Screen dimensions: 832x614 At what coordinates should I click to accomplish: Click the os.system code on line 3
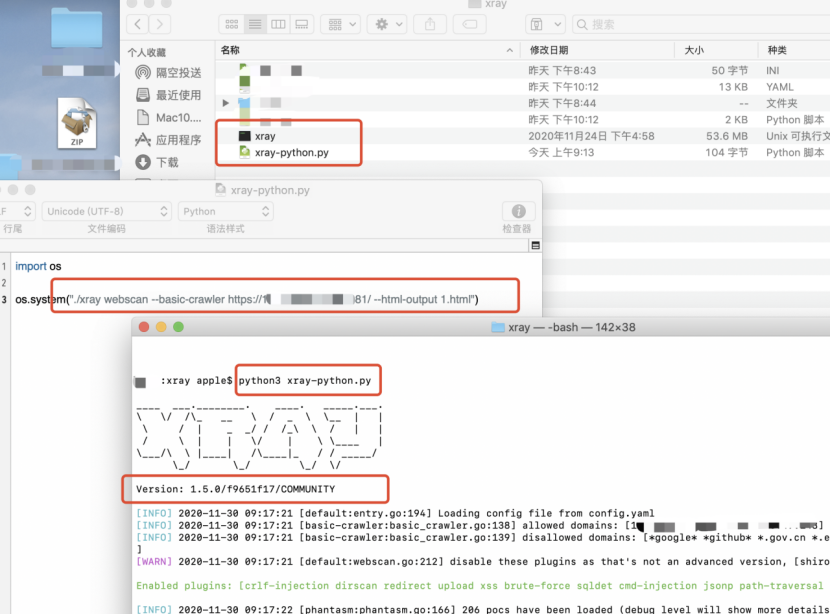pyautogui.click(x=247, y=299)
